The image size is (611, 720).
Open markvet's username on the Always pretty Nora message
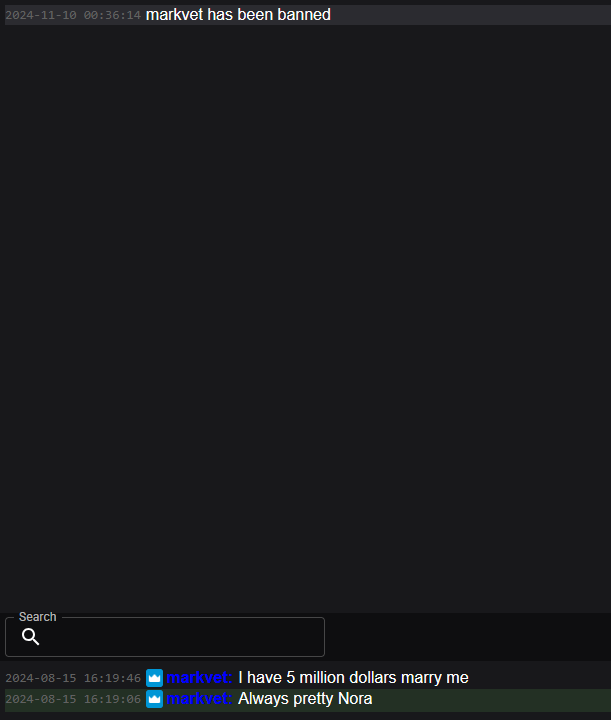[x=199, y=699]
